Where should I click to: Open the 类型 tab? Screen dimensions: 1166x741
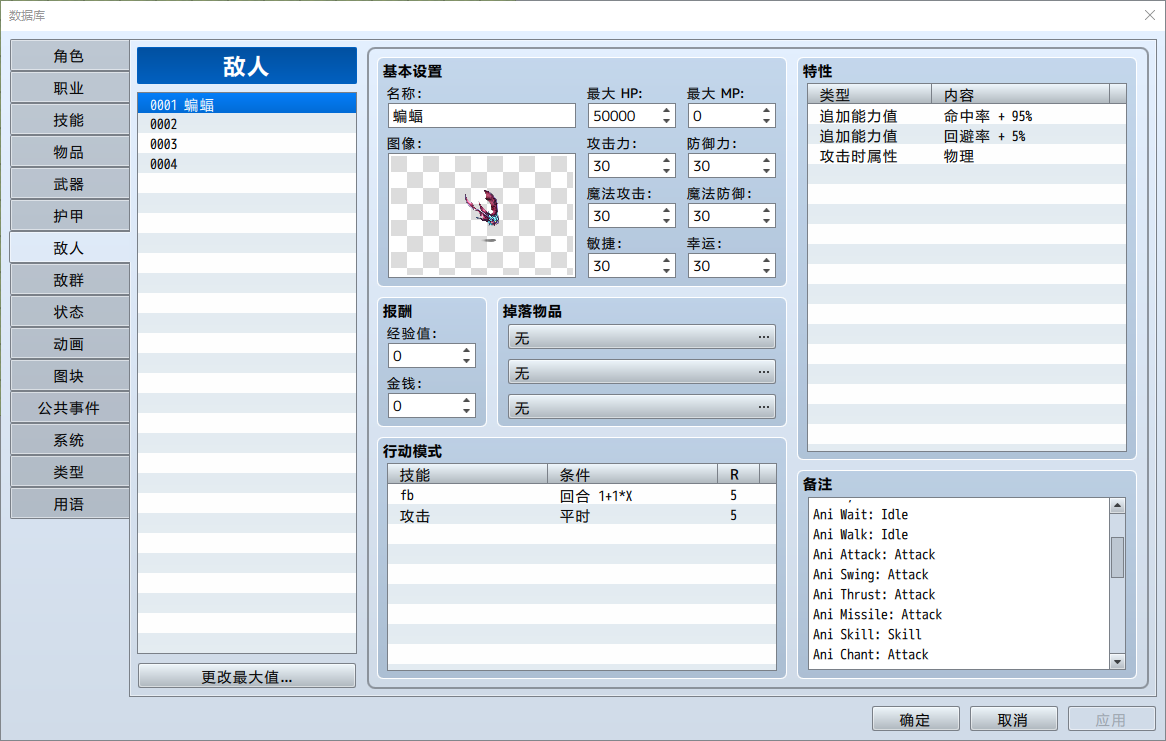tap(69, 472)
